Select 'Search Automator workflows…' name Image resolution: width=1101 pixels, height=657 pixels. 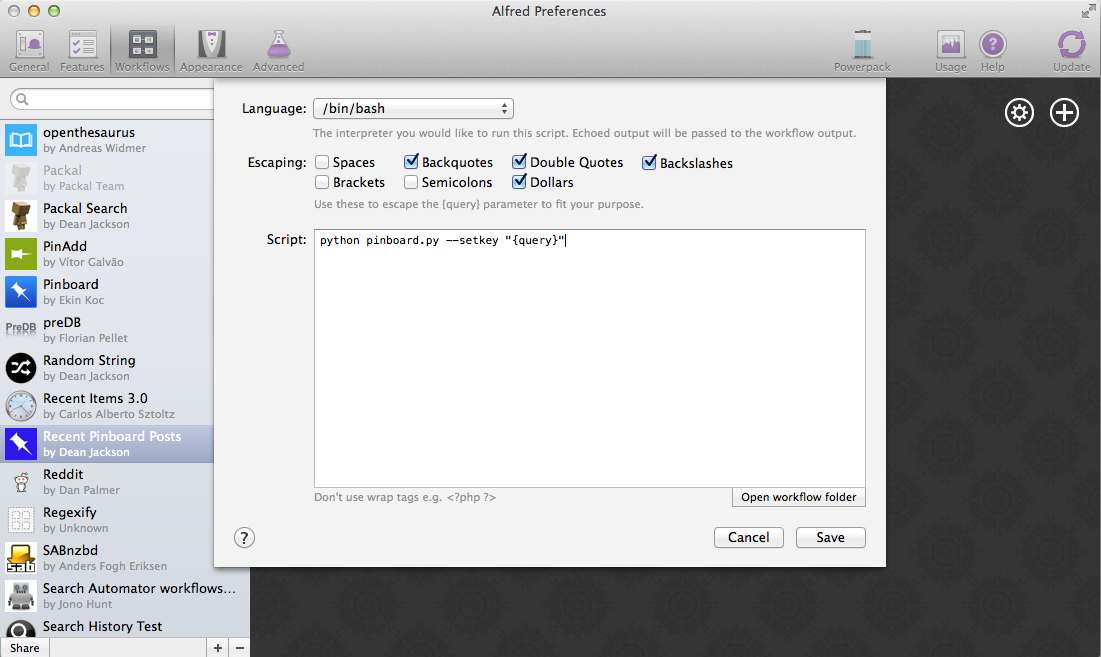pos(139,588)
